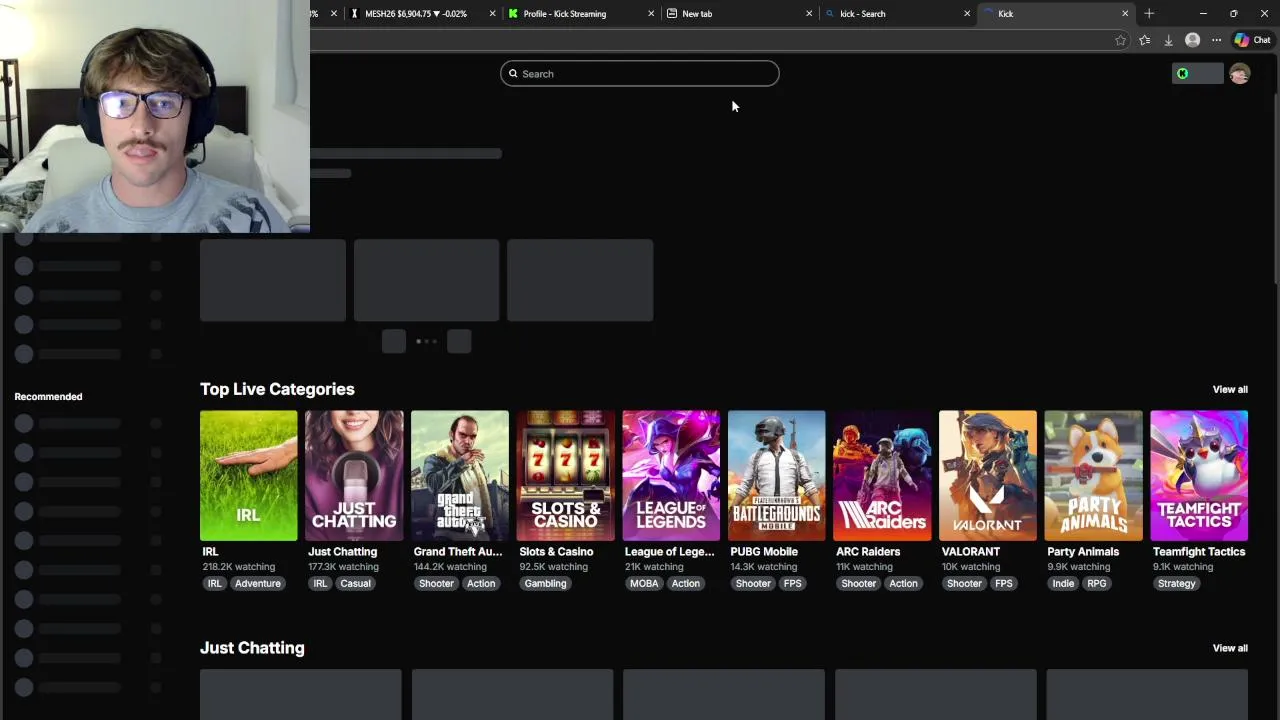The height and width of the screenshot is (720, 1280).
Task: Select the Adventure tag under IRL
Action: point(258,583)
